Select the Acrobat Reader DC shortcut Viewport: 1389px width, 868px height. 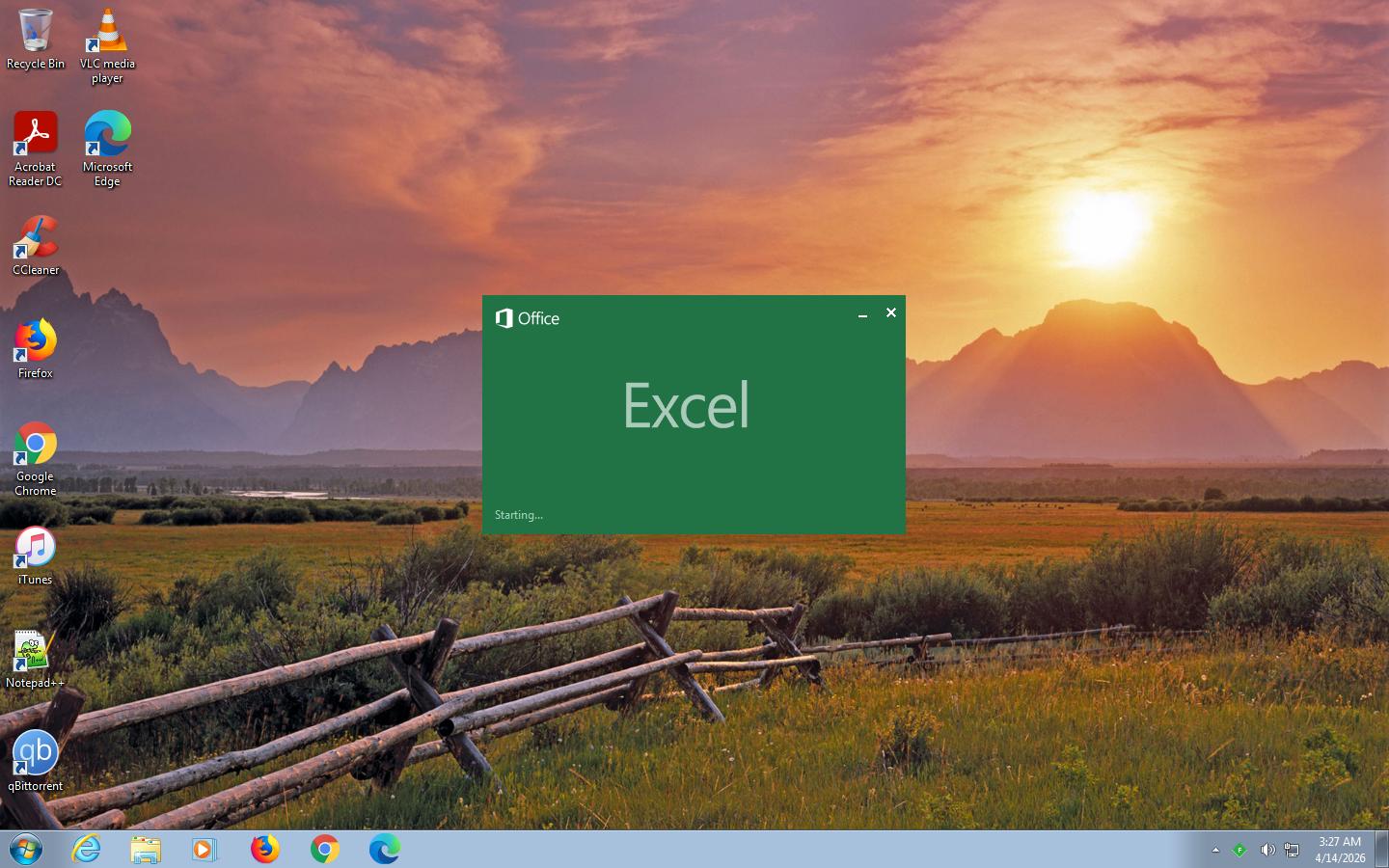pos(36,135)
